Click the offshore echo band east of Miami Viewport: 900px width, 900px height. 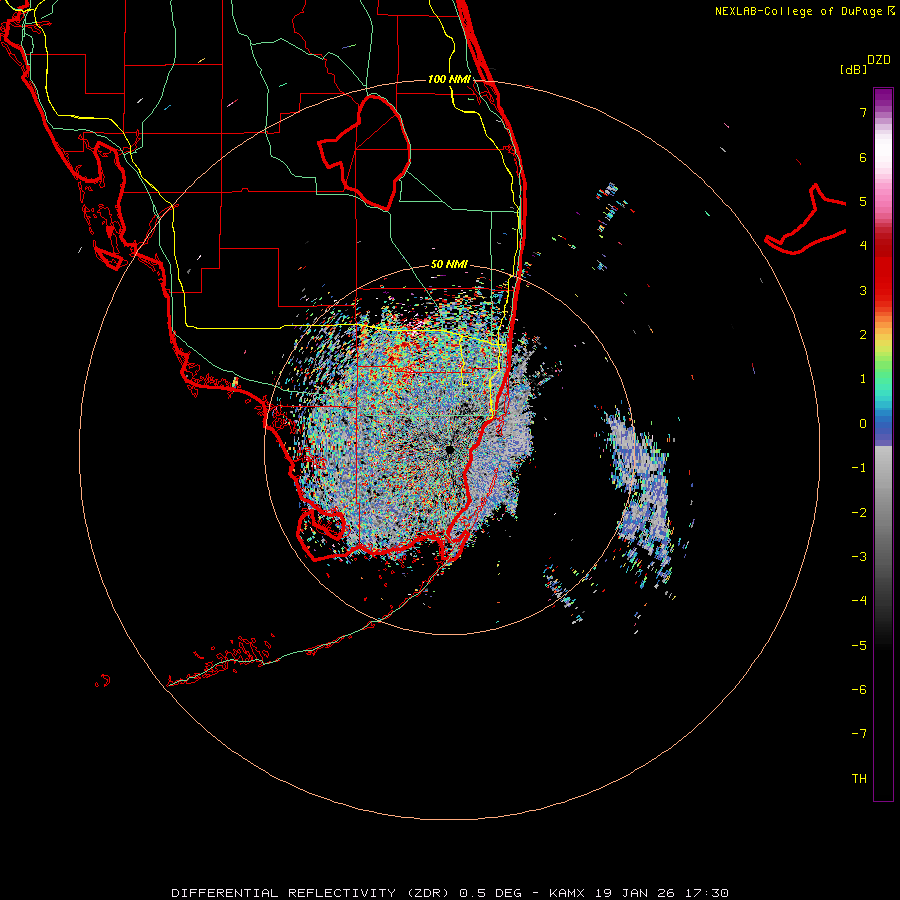tap(643, 494)
